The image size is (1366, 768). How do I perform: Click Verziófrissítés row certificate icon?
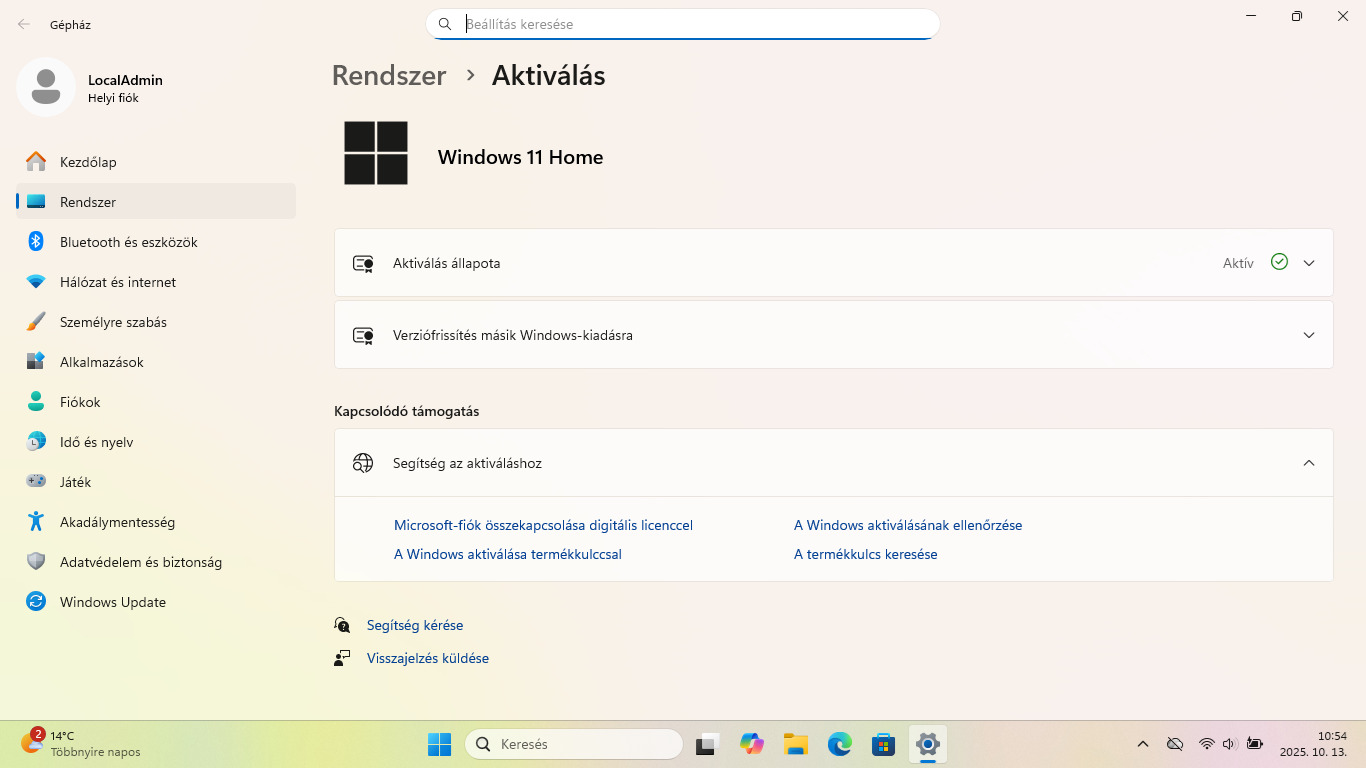(363, 336)
